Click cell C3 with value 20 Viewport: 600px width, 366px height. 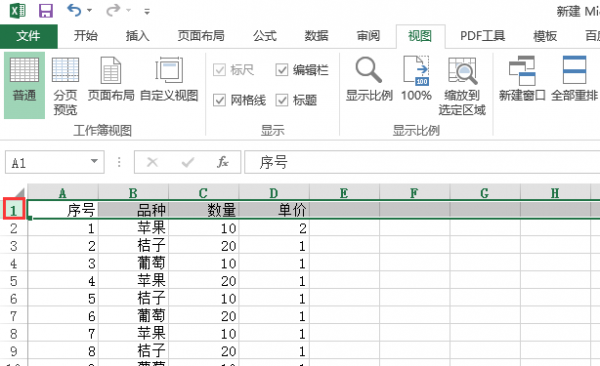204,246
